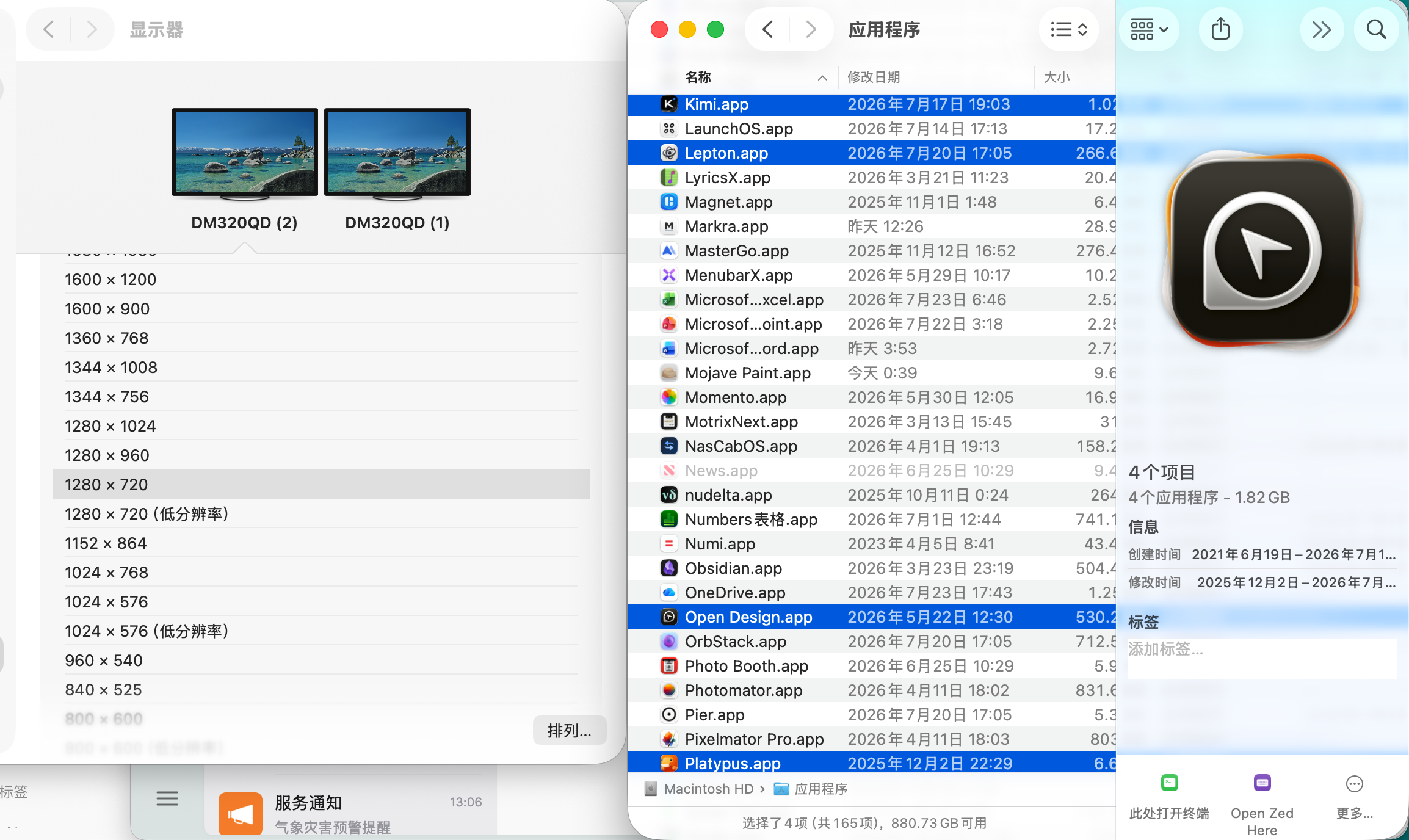
Task: Choose the 1280 × 1024 resolution
Action: coord(321,426)
